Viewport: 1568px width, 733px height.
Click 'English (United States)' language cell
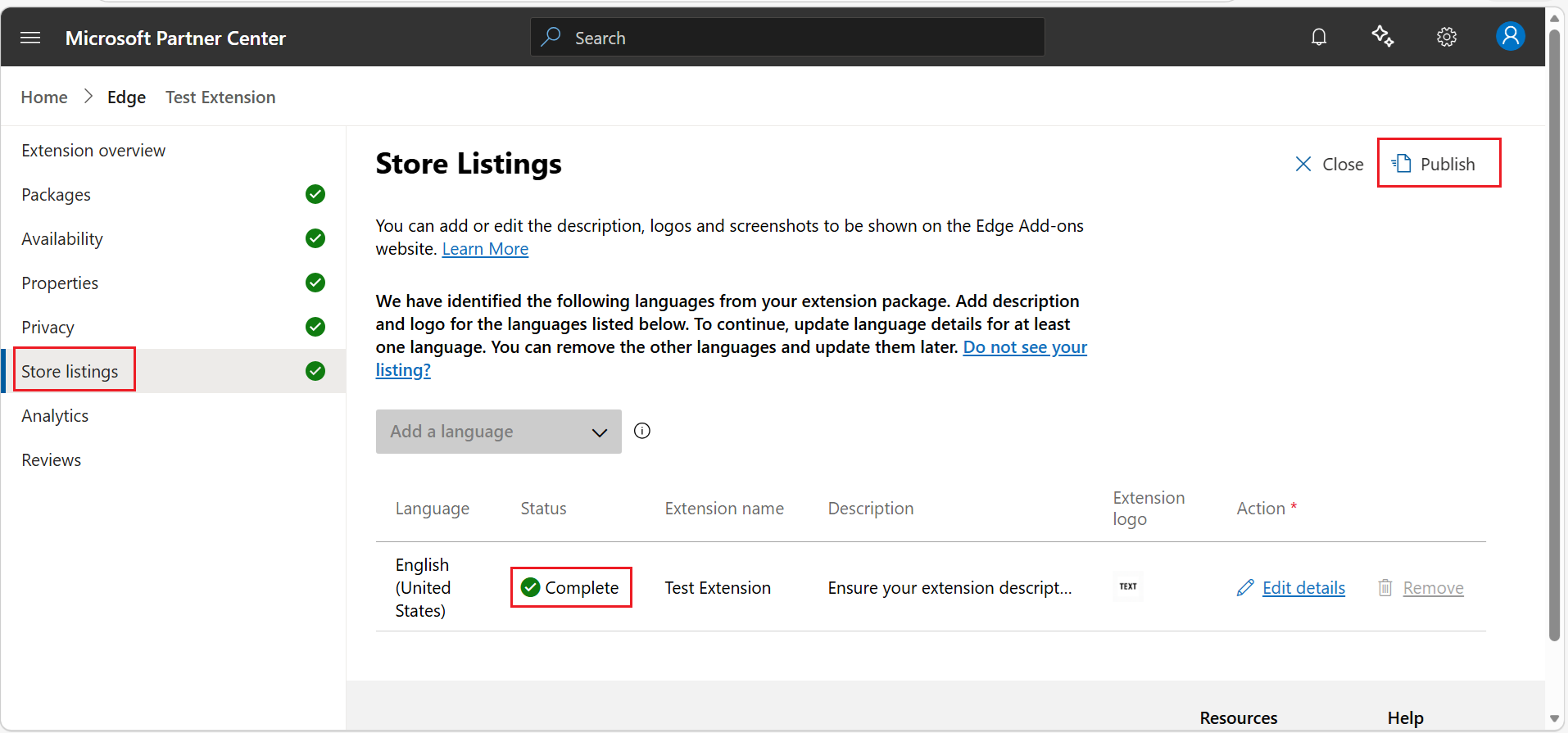click(423, 587)
